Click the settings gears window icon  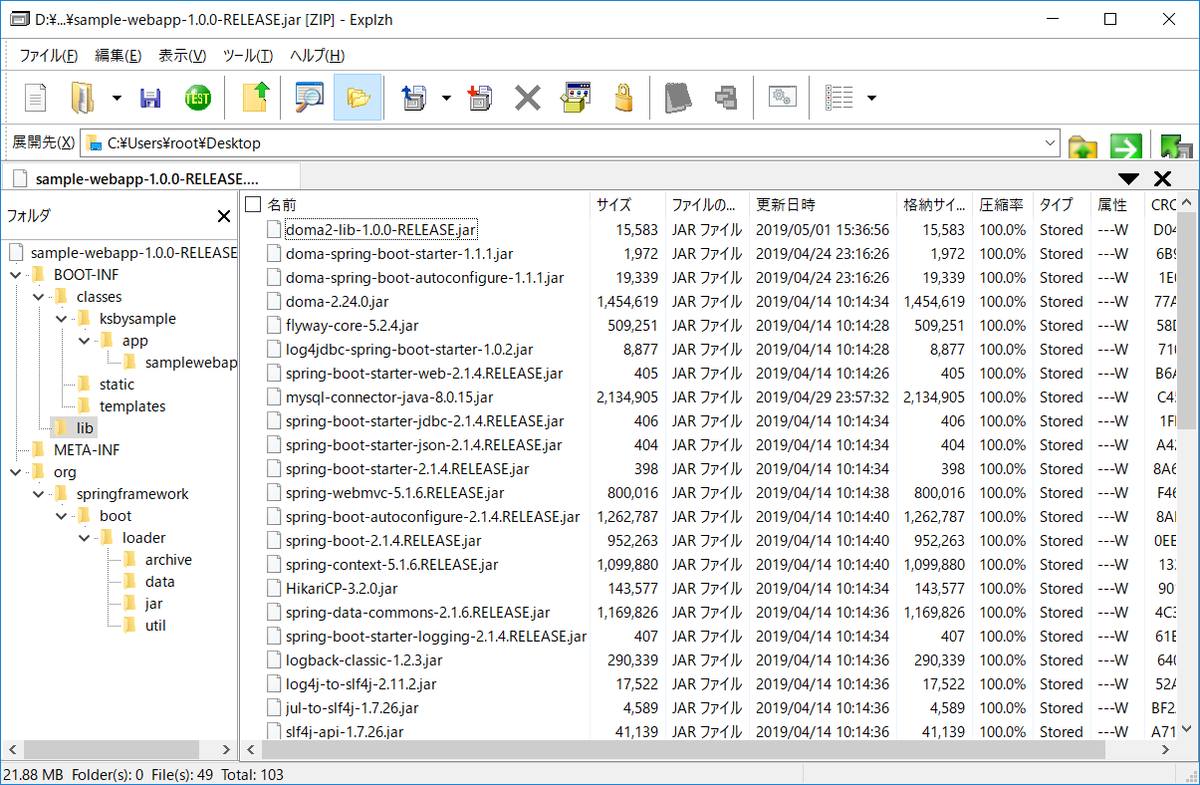(782, 98)
